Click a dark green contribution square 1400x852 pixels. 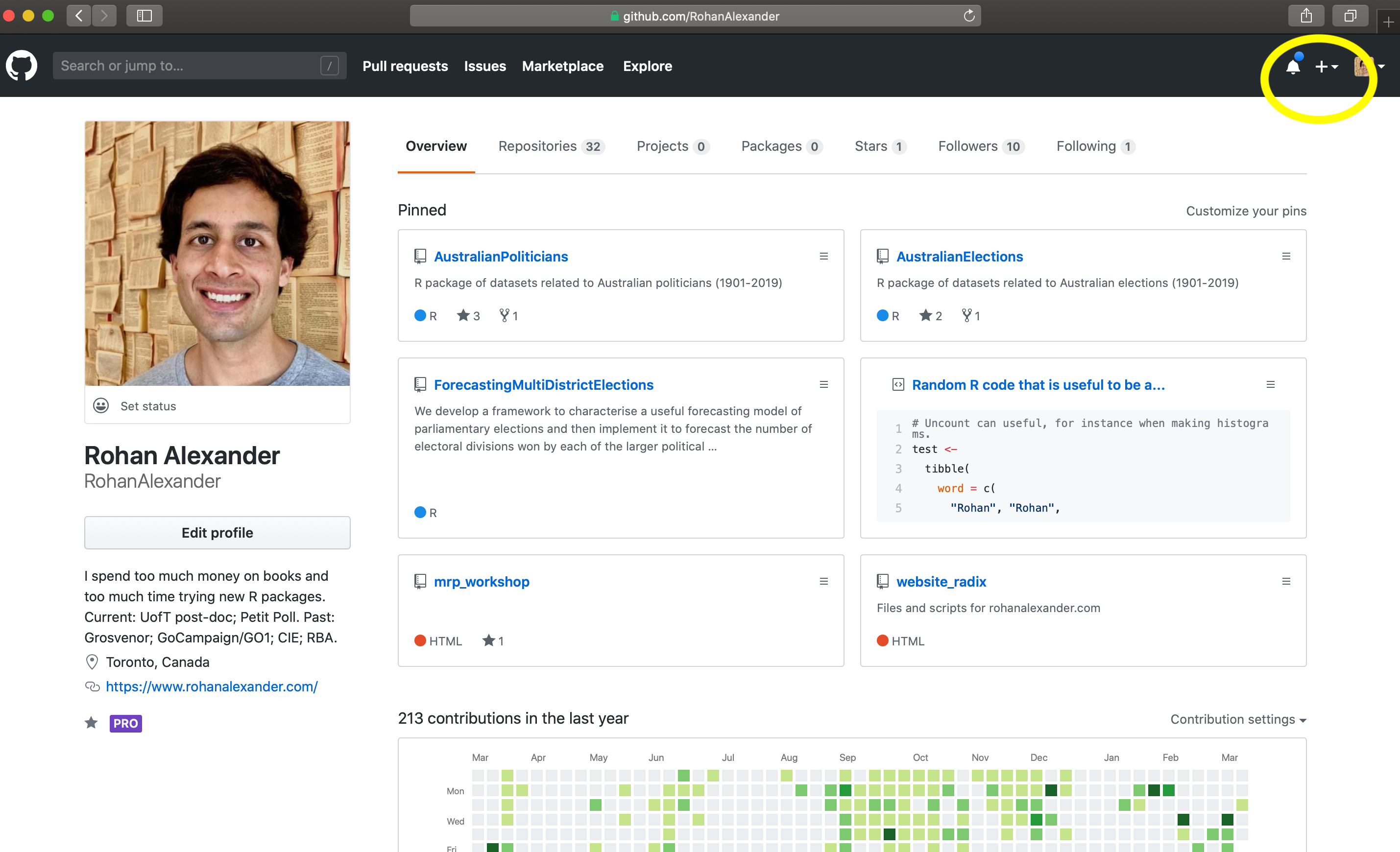1051,790
